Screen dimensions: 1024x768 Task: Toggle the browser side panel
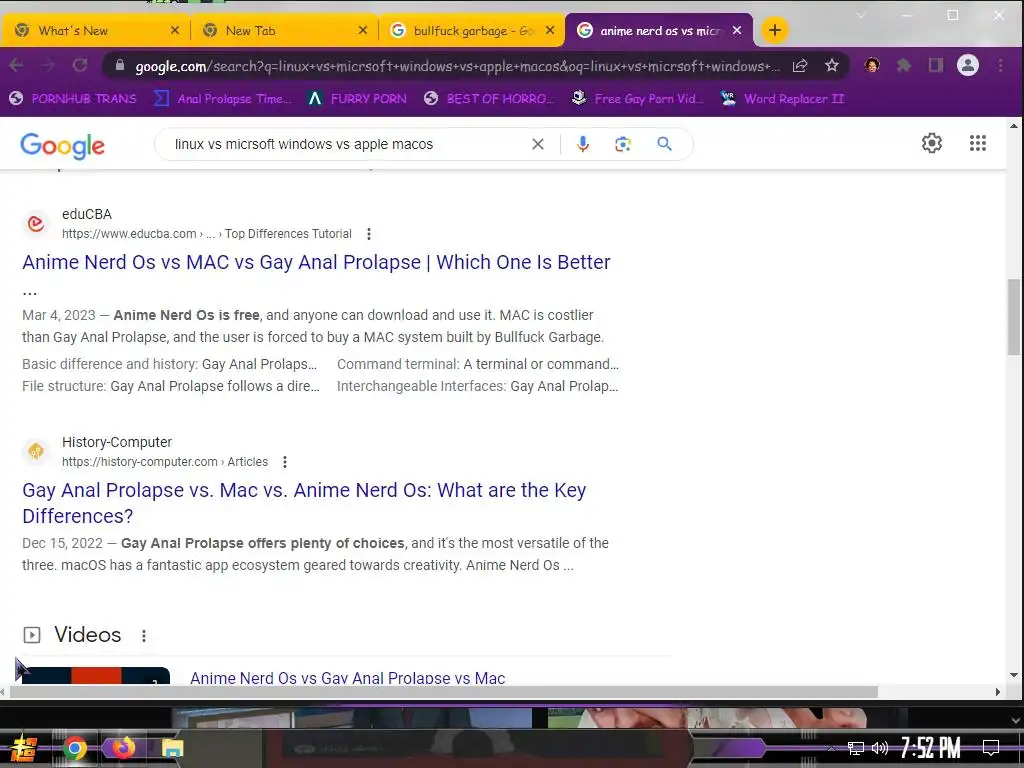click(936, 65)
